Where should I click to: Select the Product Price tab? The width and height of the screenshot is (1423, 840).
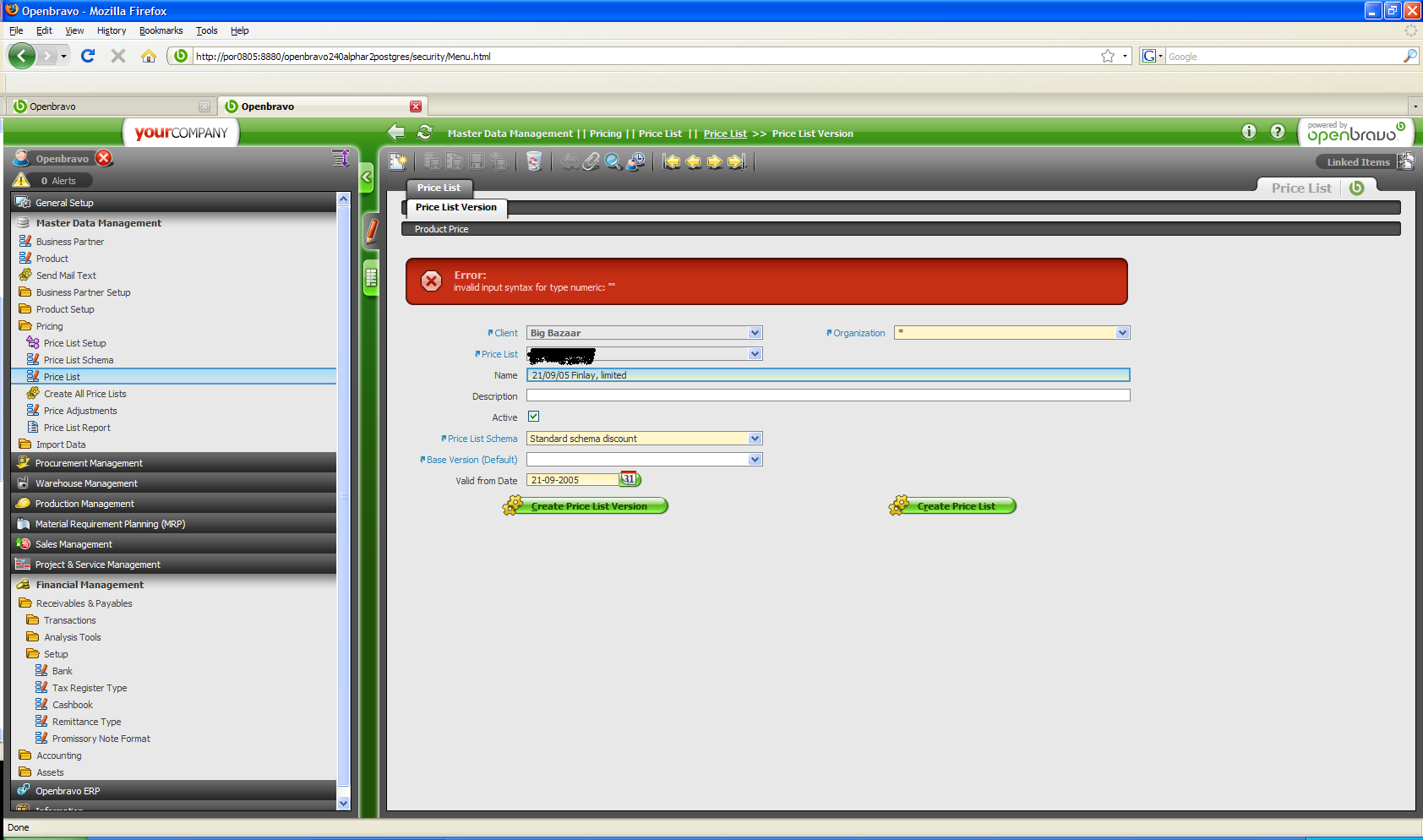(441, 229)
